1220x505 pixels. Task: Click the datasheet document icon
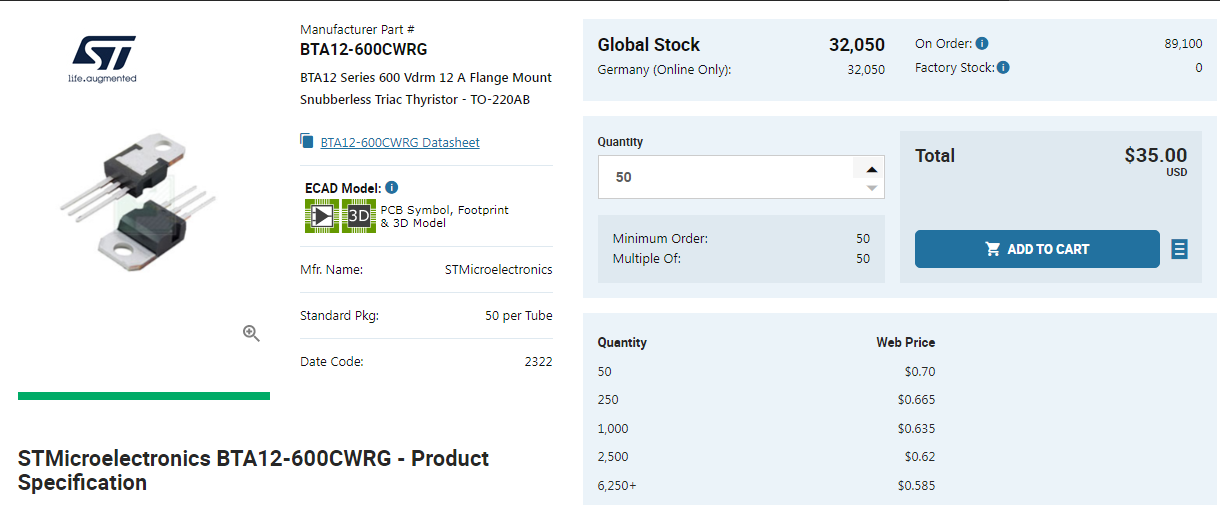[307, 141]
